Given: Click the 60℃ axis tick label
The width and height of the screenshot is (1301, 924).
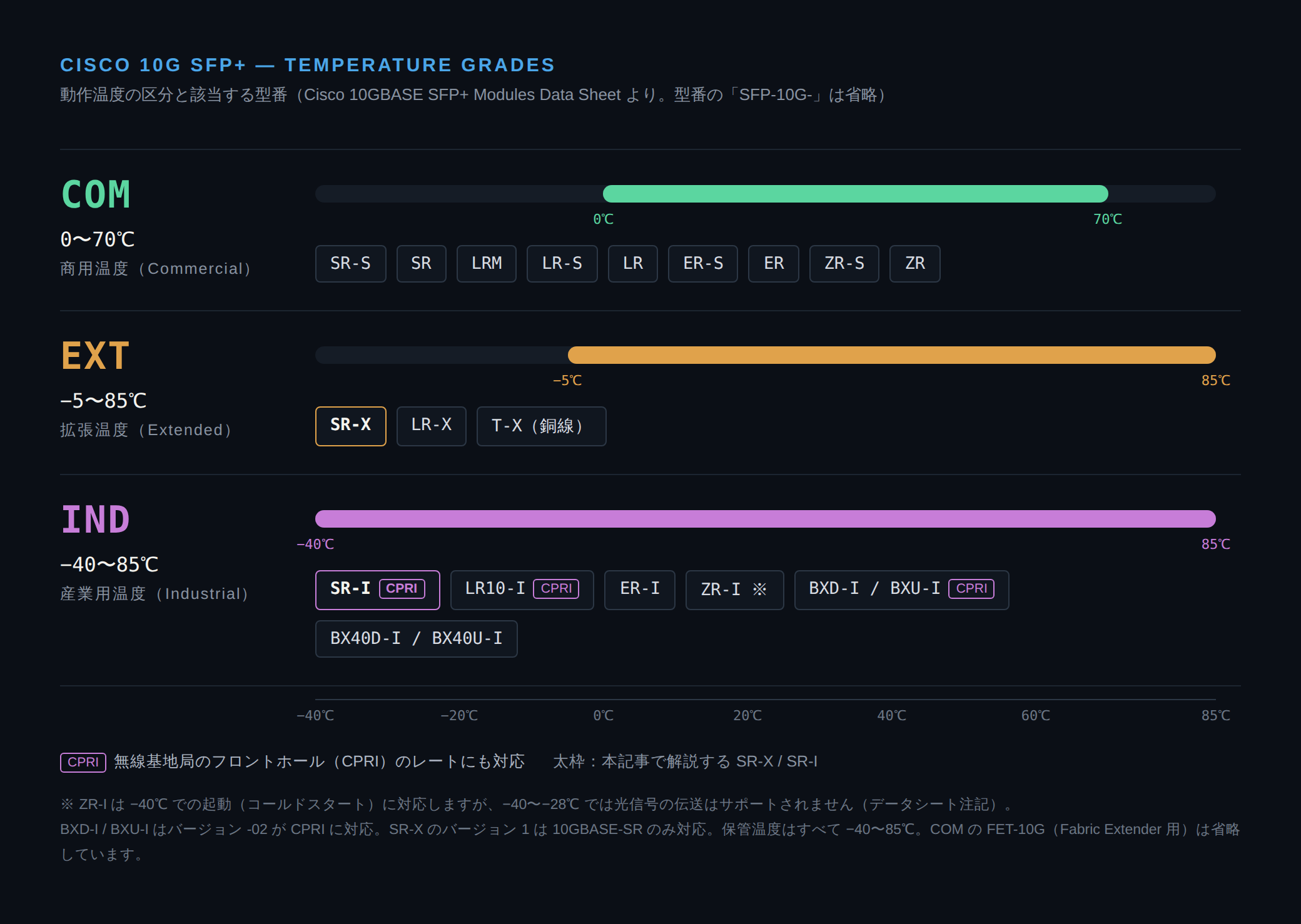Looking at the screenshot, I should click(x=1036, y=716).
